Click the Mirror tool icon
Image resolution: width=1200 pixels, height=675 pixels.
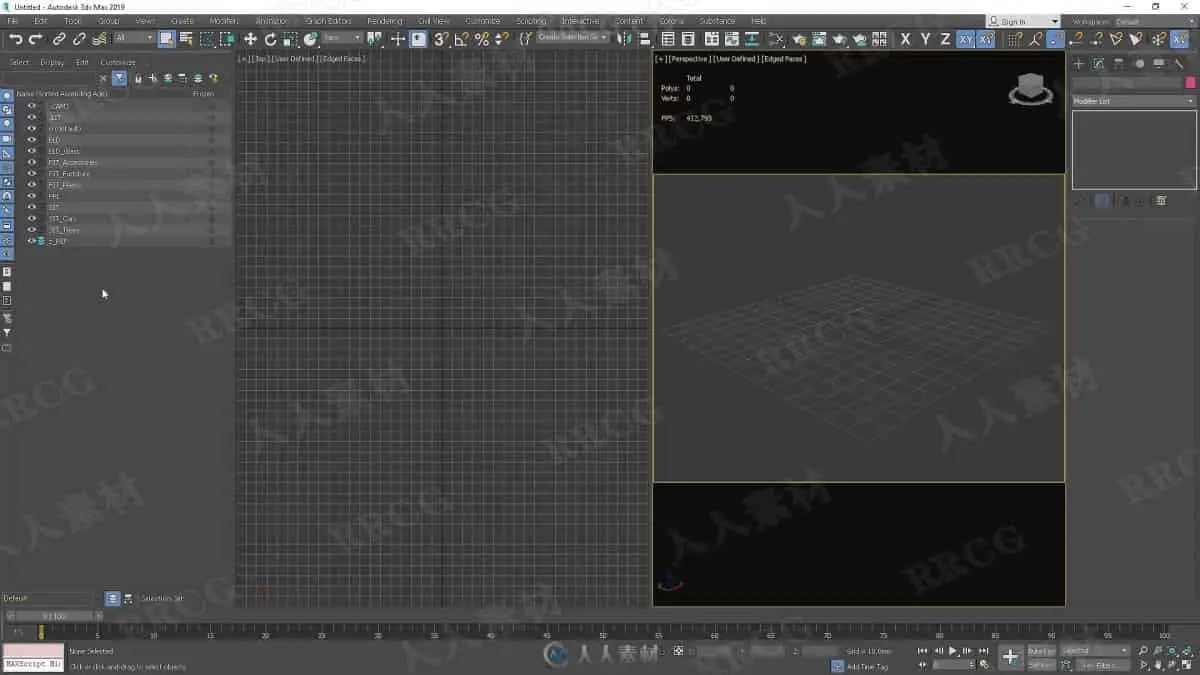pyautogui.click(x=625, y=39)
